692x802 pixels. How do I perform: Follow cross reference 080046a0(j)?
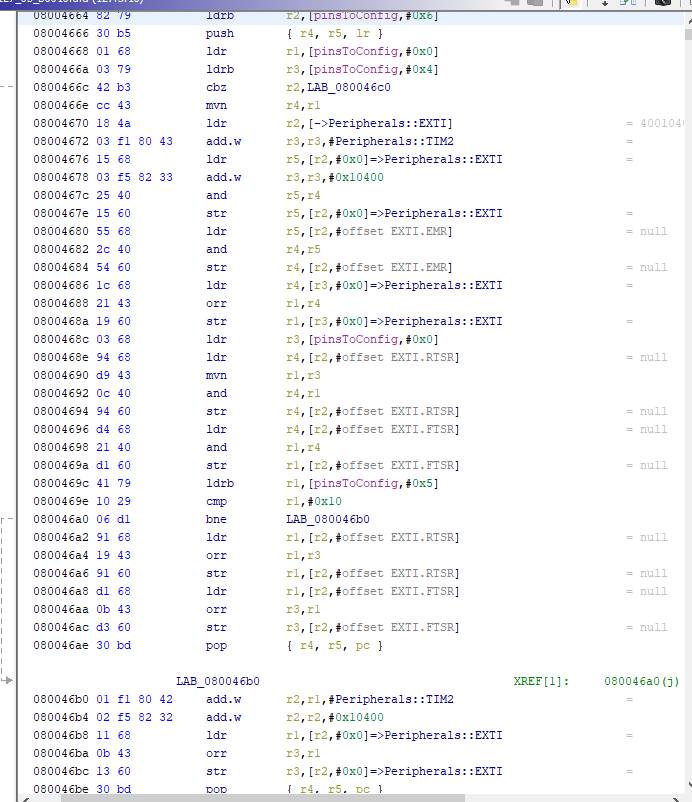point(642,681)
